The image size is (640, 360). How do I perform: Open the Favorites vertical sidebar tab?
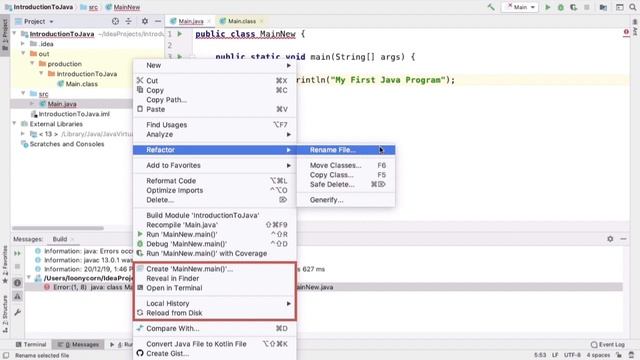pos(5,264)
